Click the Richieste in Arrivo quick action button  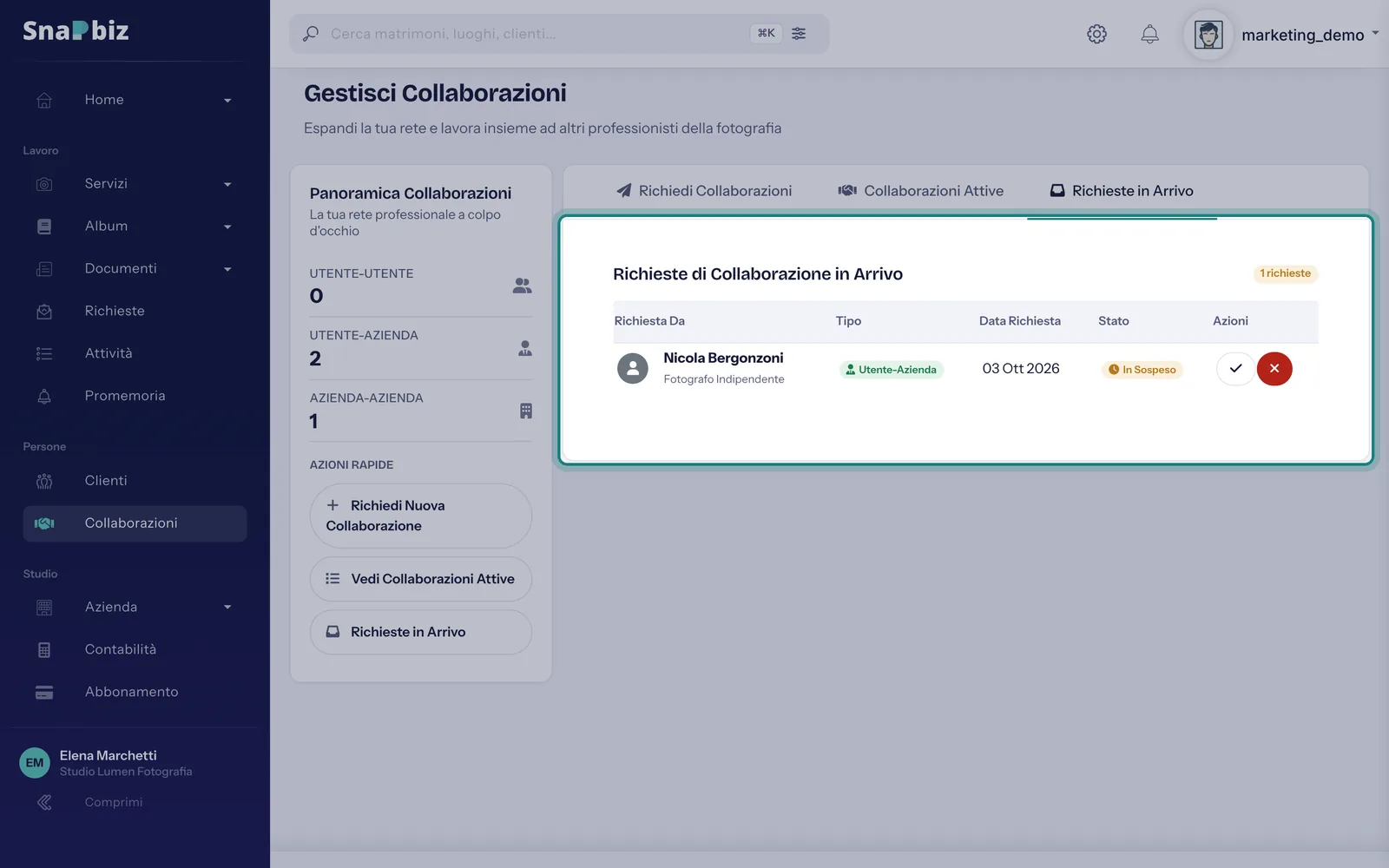pyautogui.click(x=420, y=632)
